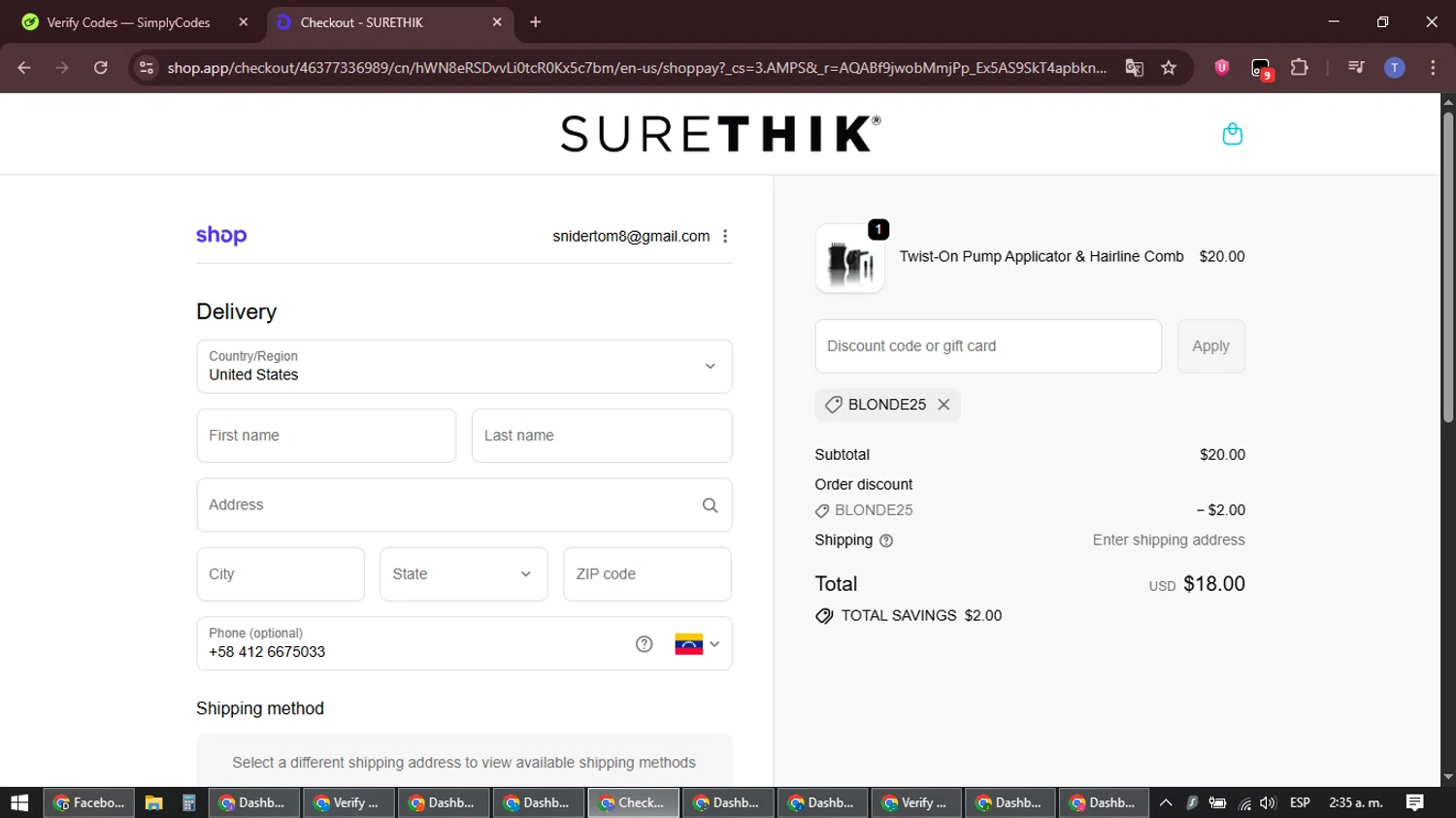Viewport: 1456px width, 818px height.
Task: Open a new browser tab
Action: point(535,22)
